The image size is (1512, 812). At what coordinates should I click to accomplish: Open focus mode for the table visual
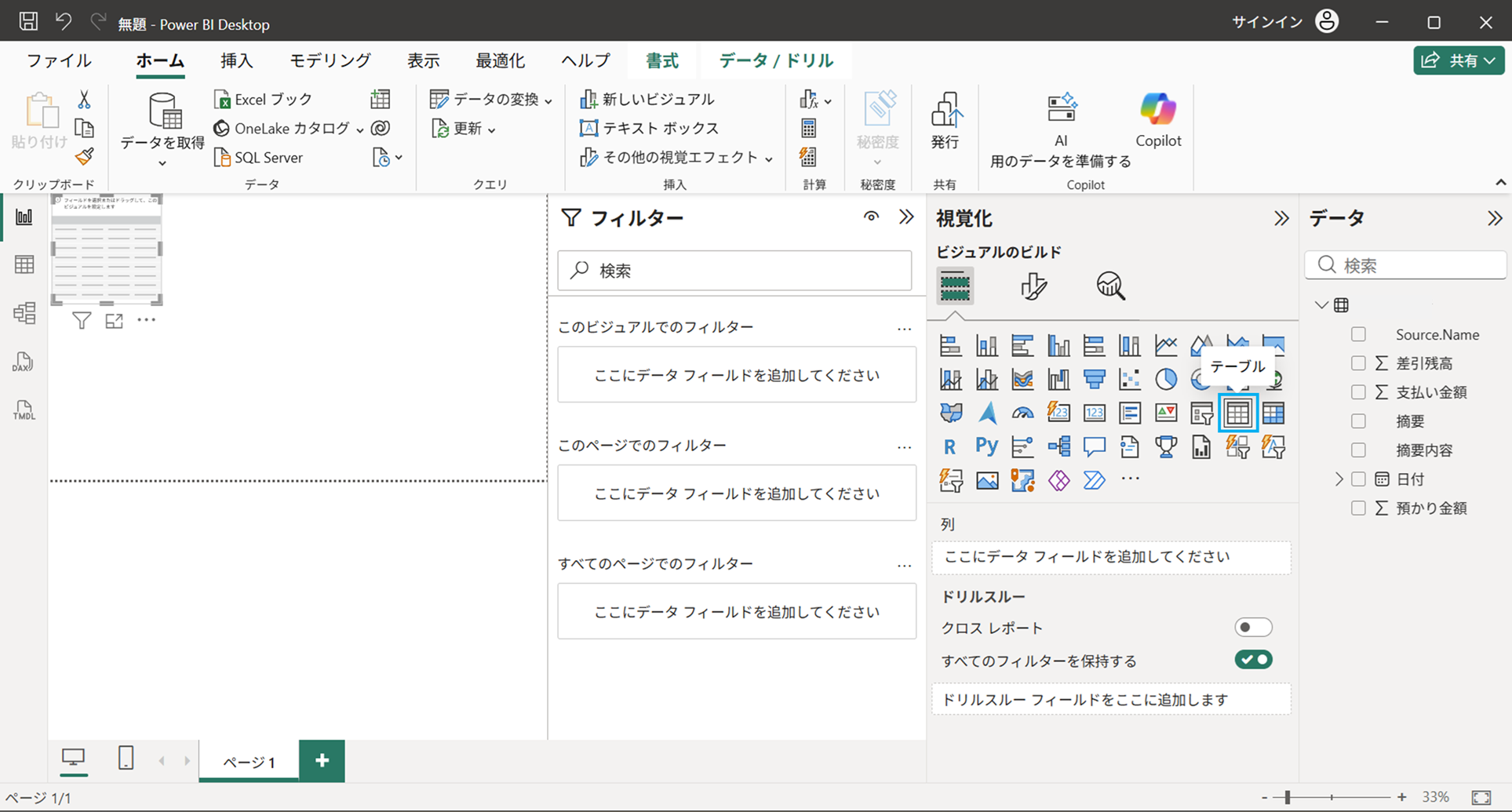115,320
